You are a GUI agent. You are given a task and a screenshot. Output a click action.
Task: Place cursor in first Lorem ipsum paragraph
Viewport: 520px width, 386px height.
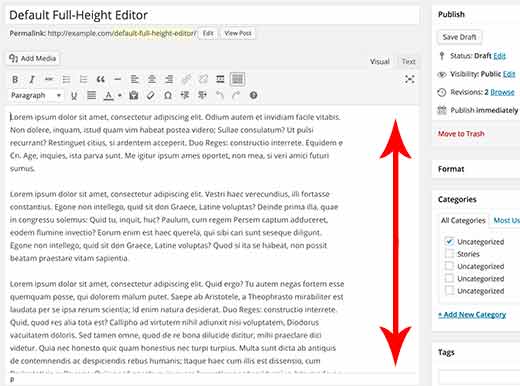coord(176,143)
